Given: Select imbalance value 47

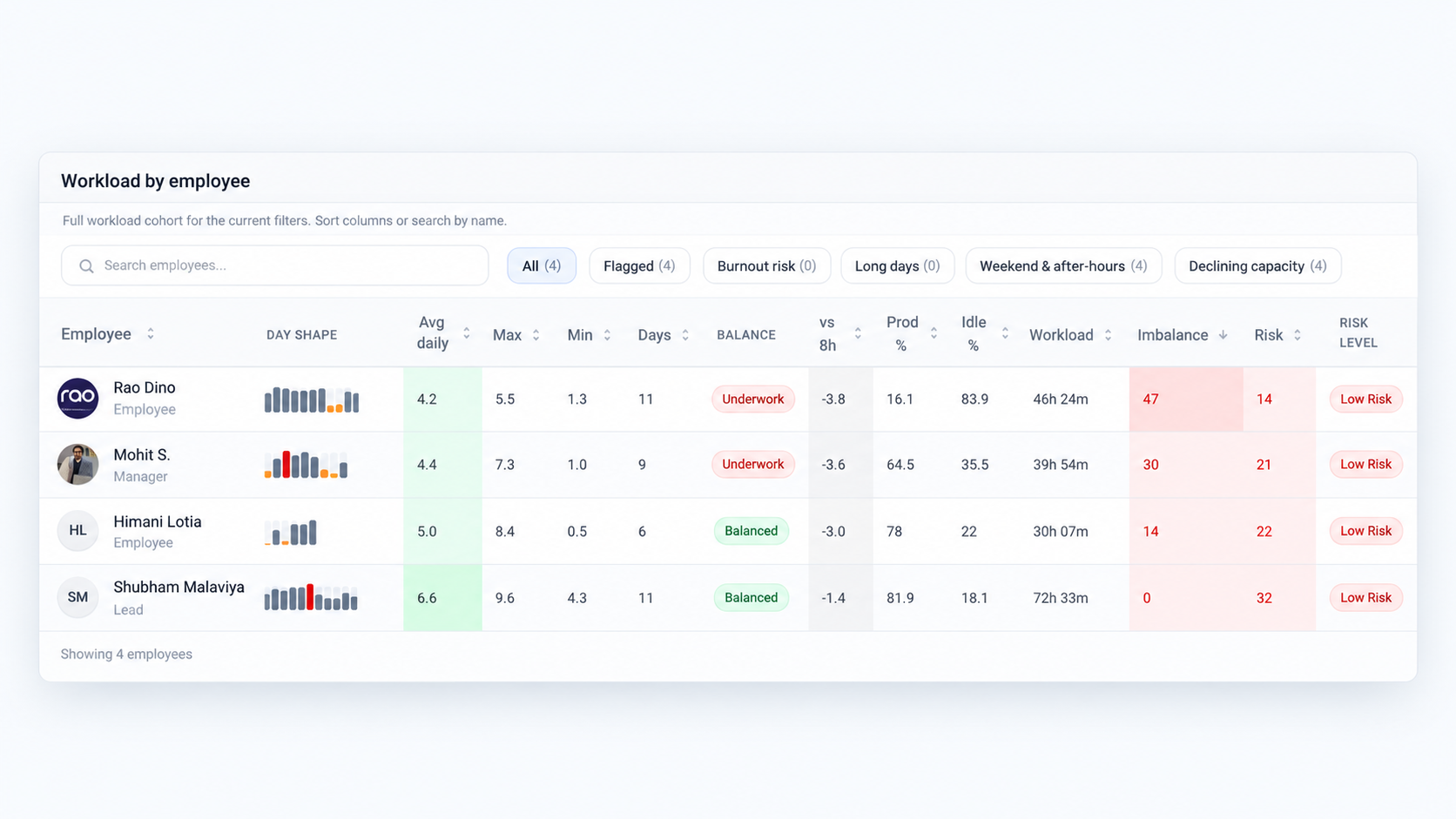Looking at the screenshot, I should [1150, 399].
